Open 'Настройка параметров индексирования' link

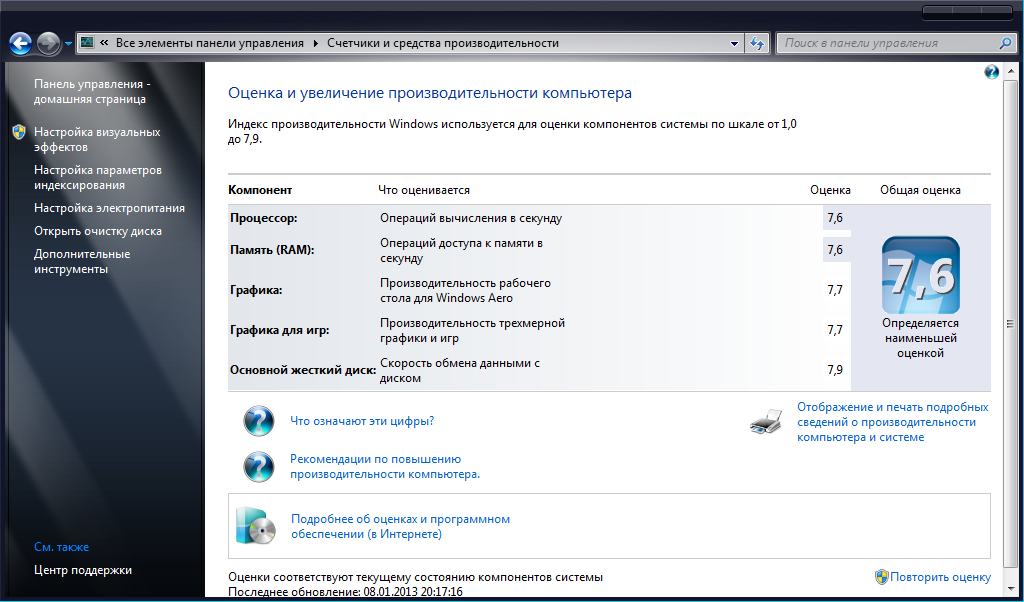click(x=98, y=178)
